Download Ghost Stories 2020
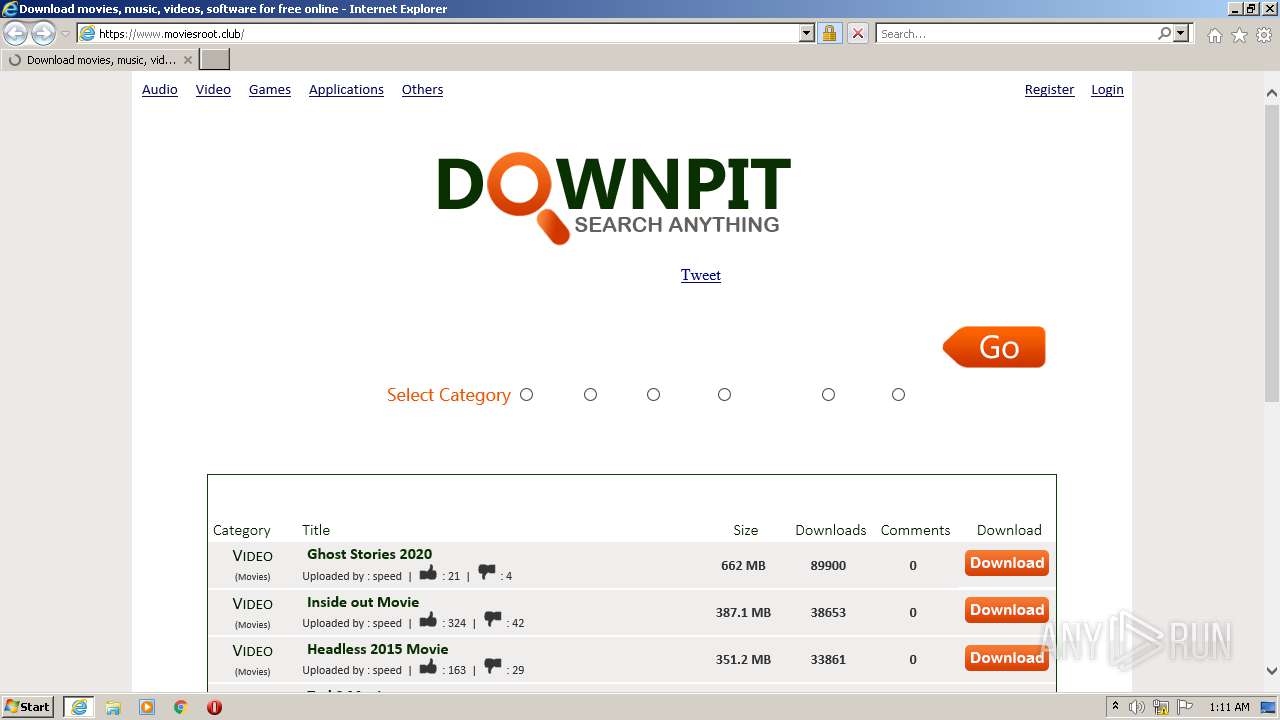Viewport: 1280px width, 720px height. point(1007,563)
